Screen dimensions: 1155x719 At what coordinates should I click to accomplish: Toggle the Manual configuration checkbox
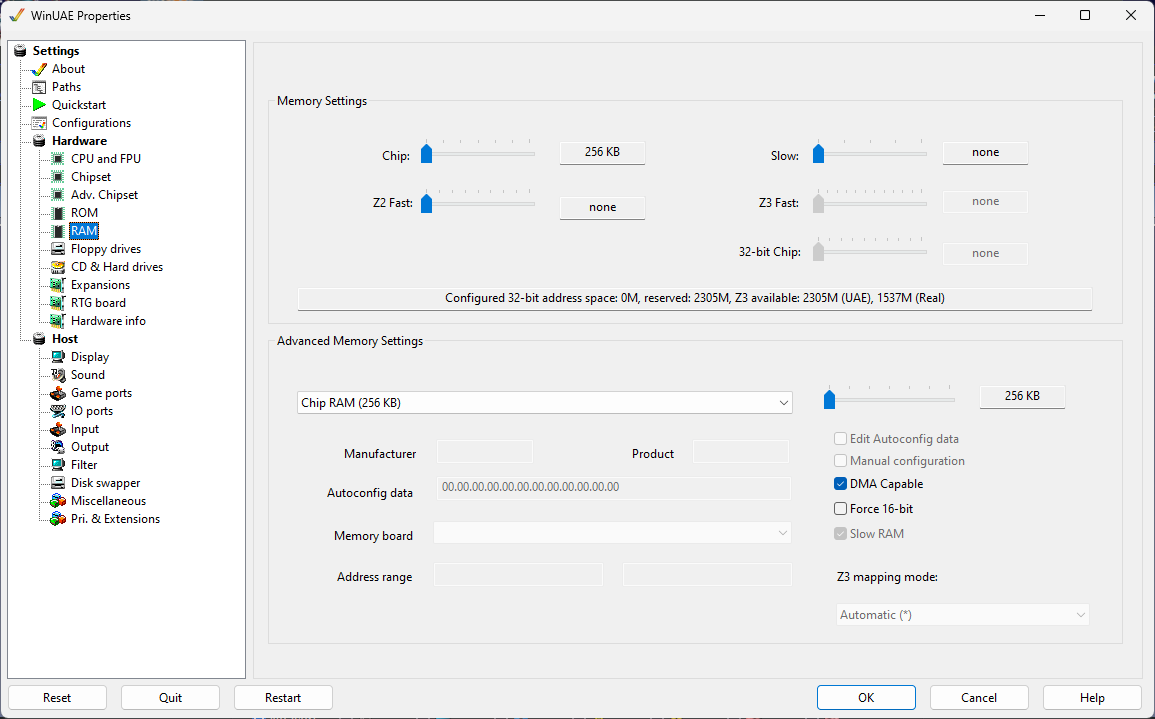(840, 461)
